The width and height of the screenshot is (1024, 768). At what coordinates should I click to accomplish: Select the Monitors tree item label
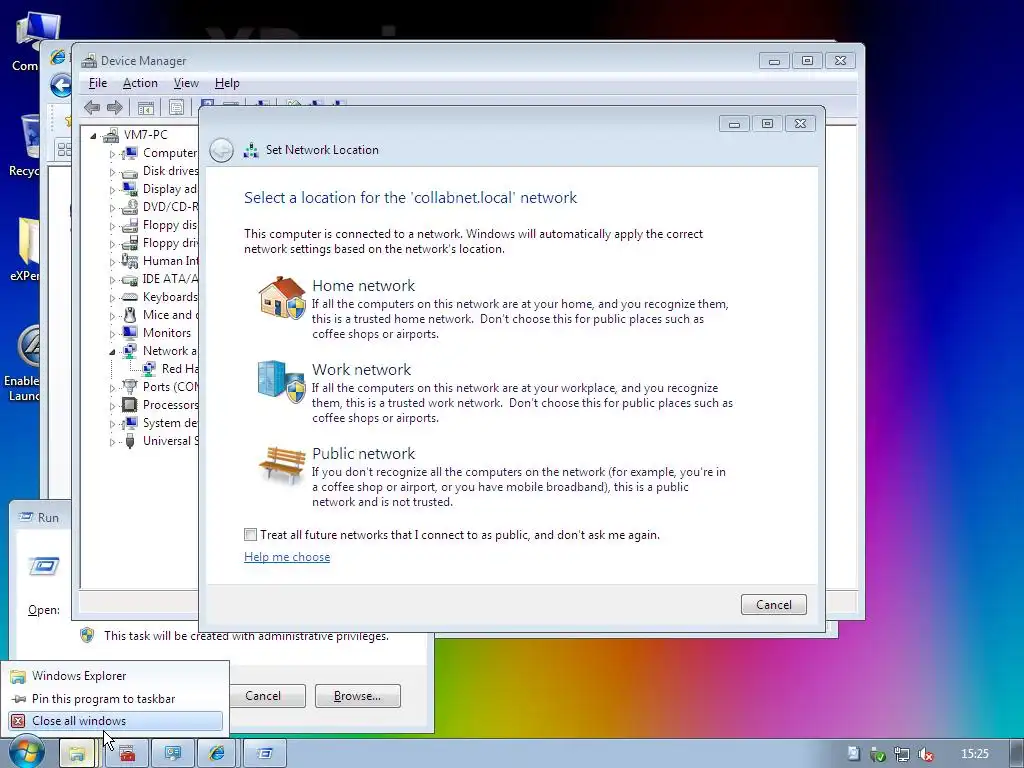167,333
